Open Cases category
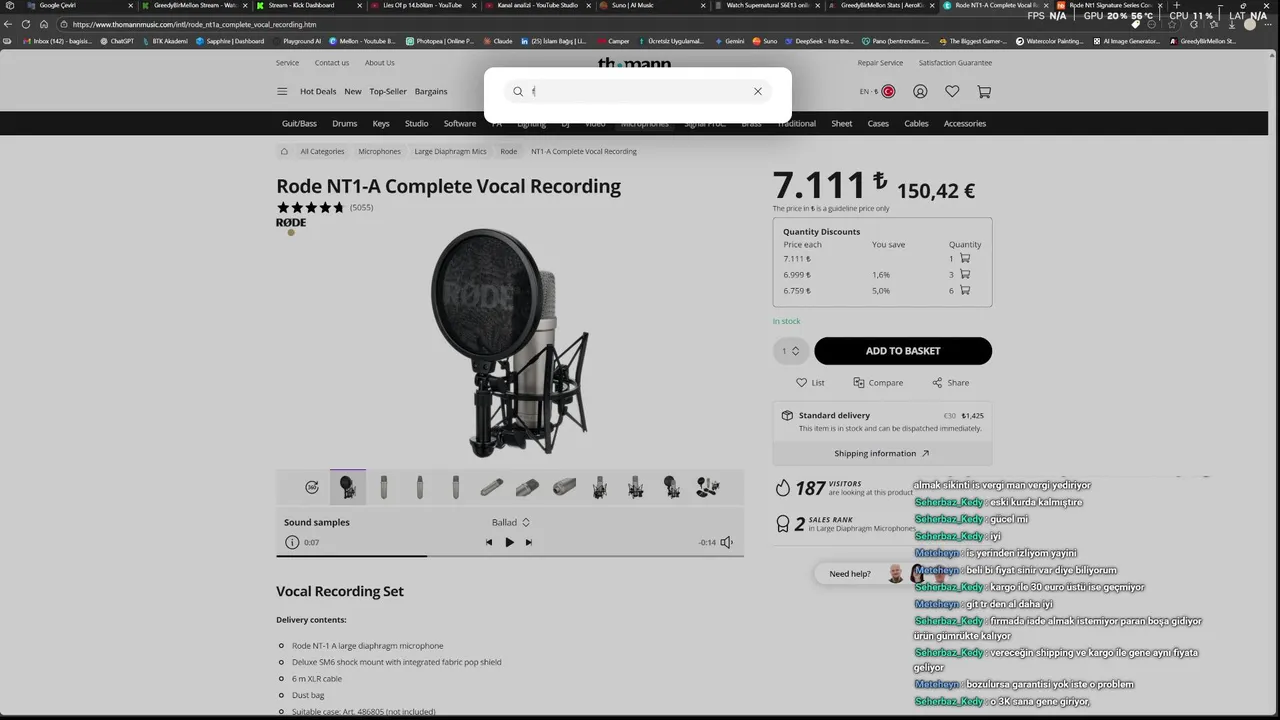 [x=878, y=123]
